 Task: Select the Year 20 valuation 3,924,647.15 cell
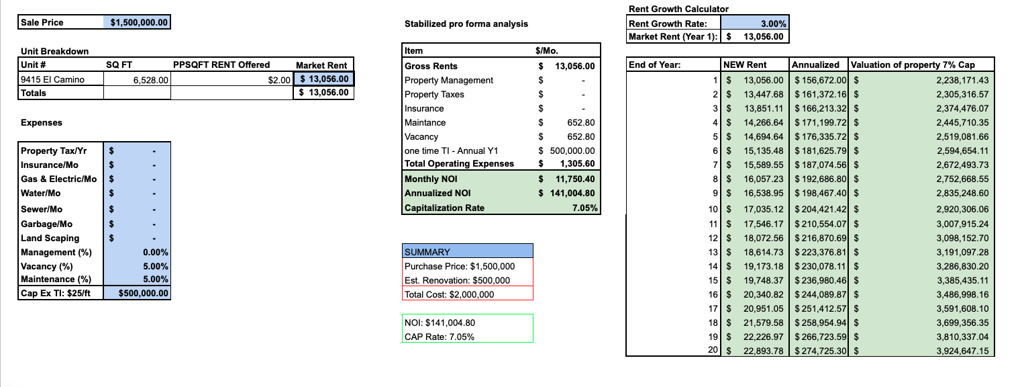921,351
